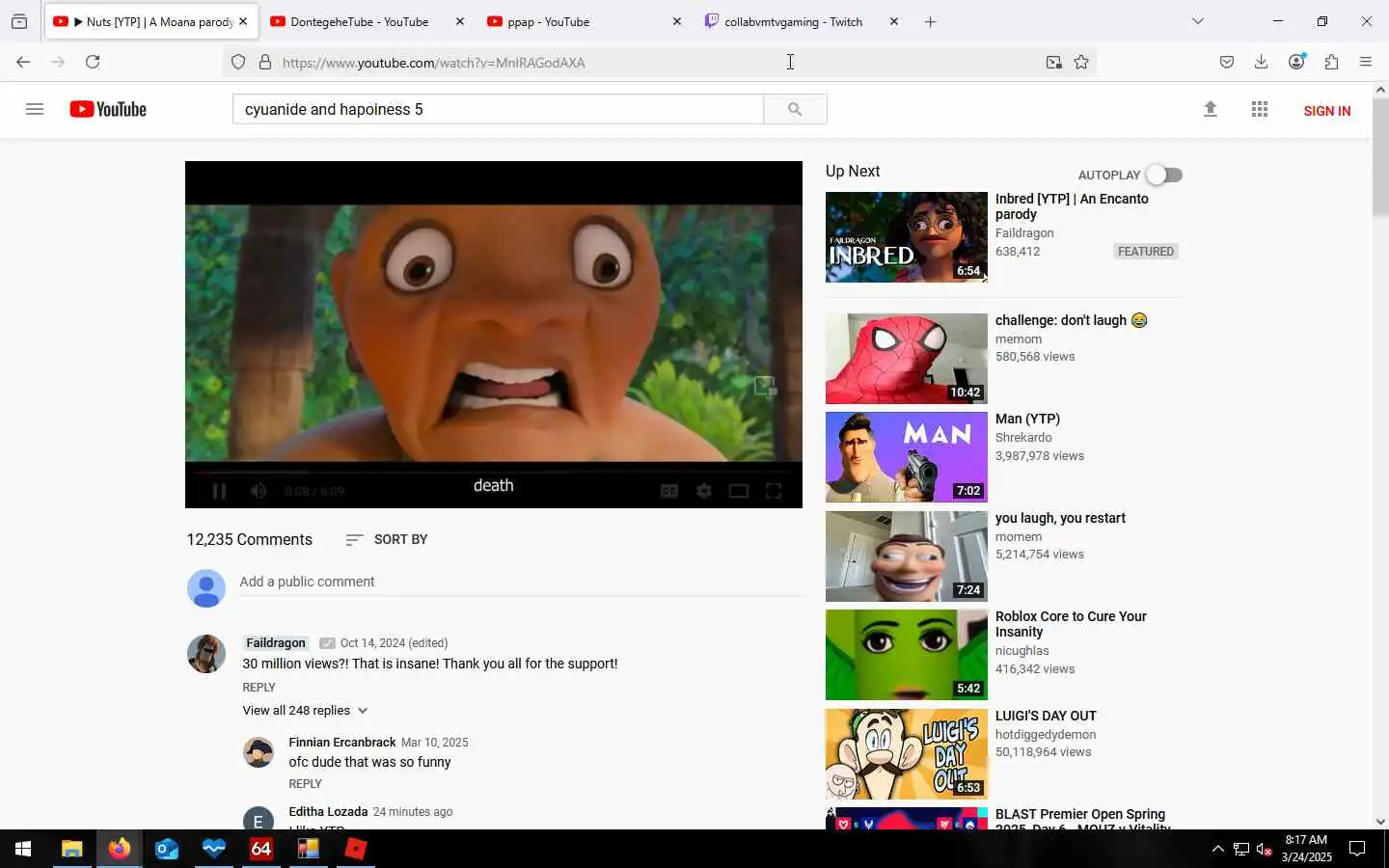The width and height of the screenshot is (1389, 868).
Task: Click Faildragon's comment avatar
Action: point(206,654)
